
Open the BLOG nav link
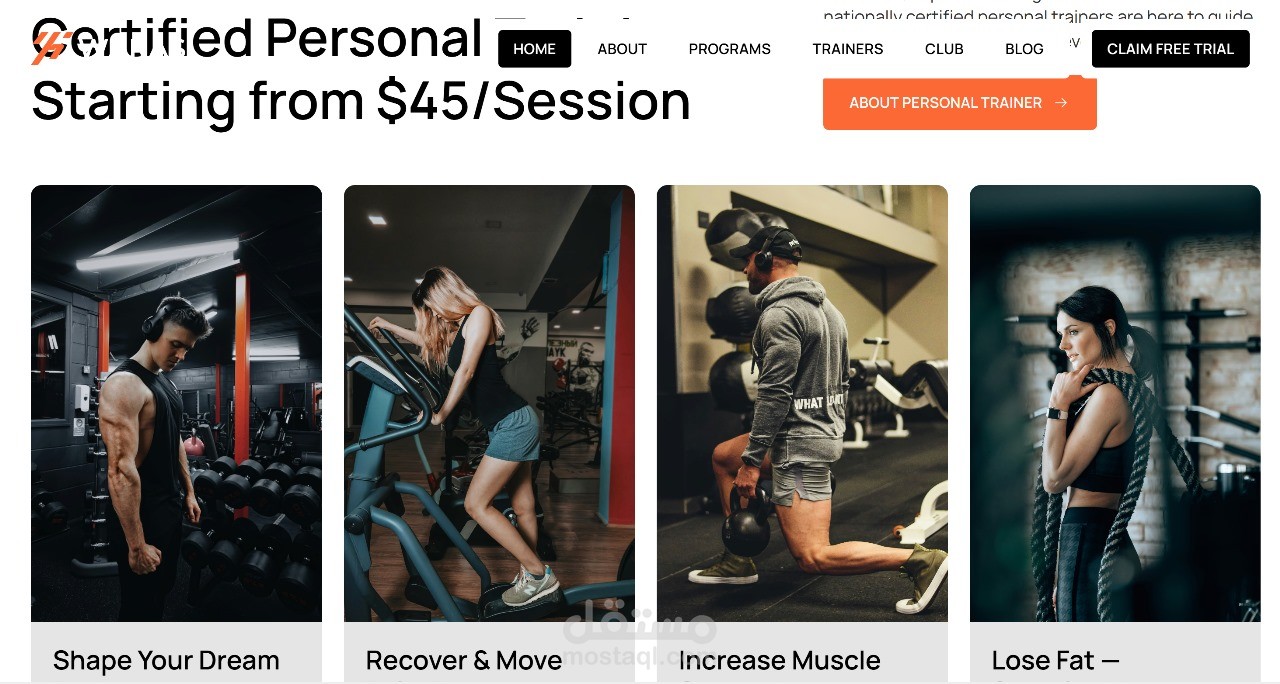coord(1024,49)
